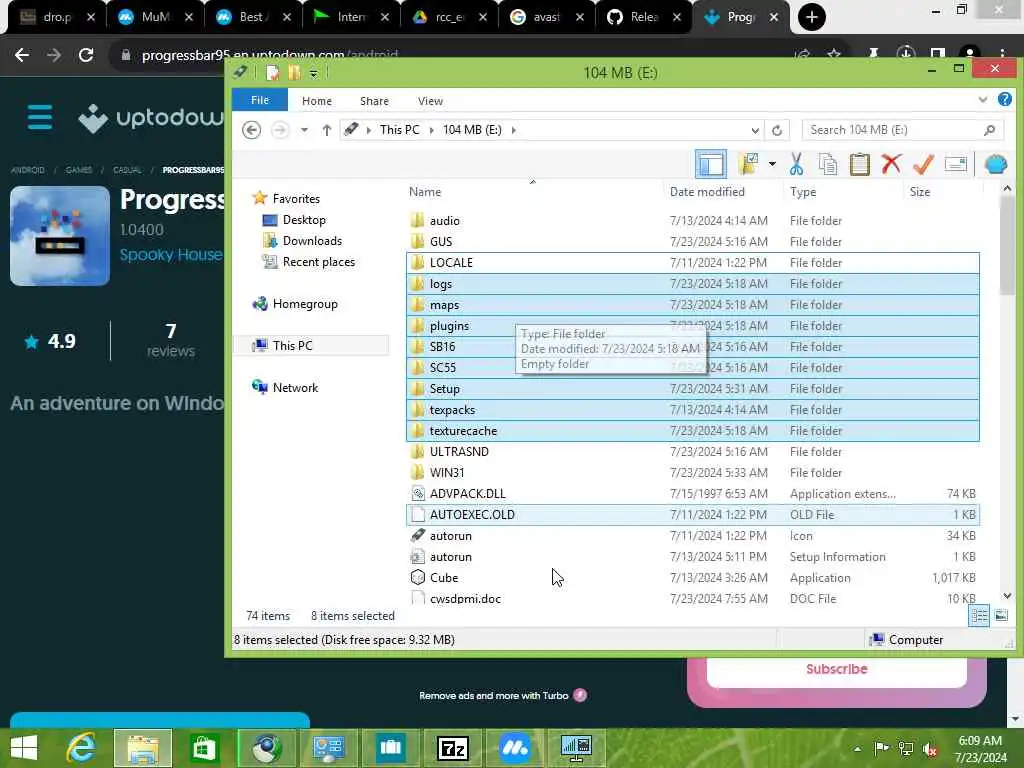This screenshot has height=768, width=1024.
Task: Delete selection with red X icon
Action: click(891, 164)
